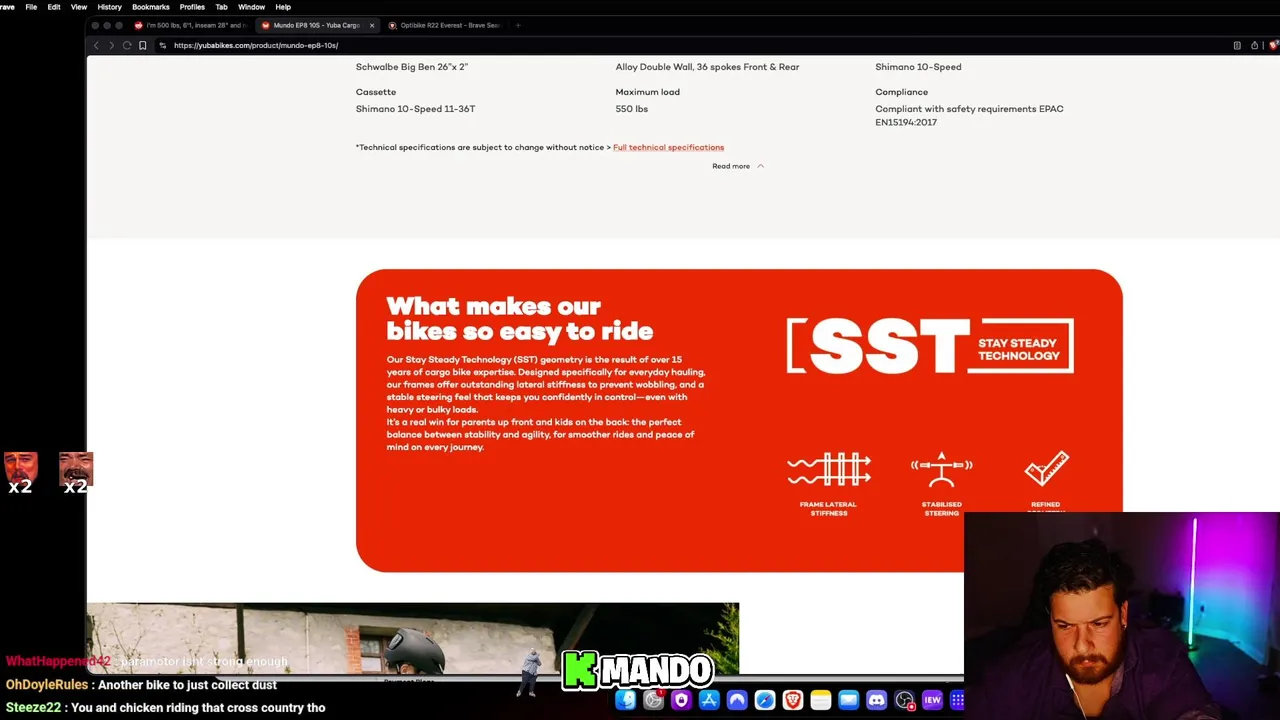The image size is (1280, 720).
Task: Click the "550 lbs" maximum load value
Action: 632,109
